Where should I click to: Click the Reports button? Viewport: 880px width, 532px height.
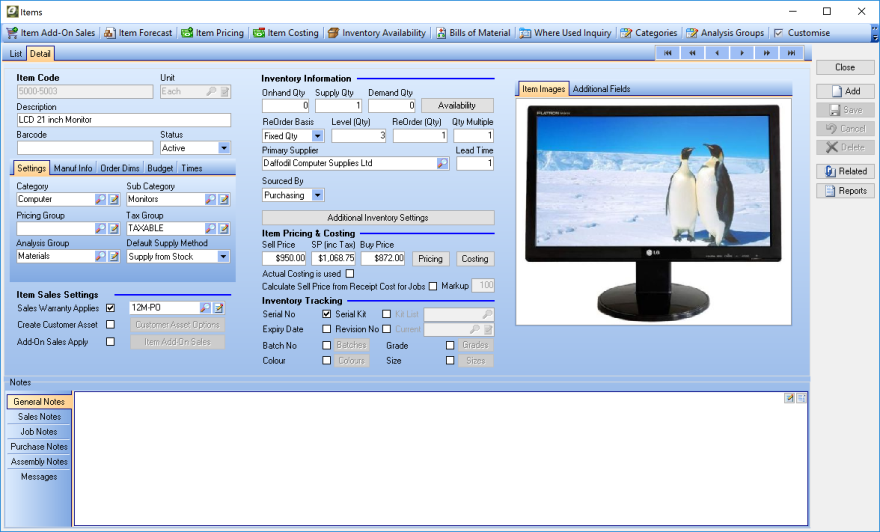(x=845, y=191)
